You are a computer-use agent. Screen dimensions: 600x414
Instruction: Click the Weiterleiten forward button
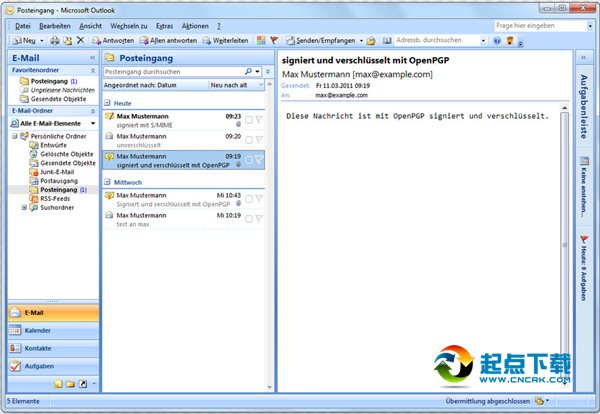click(225, 41)
